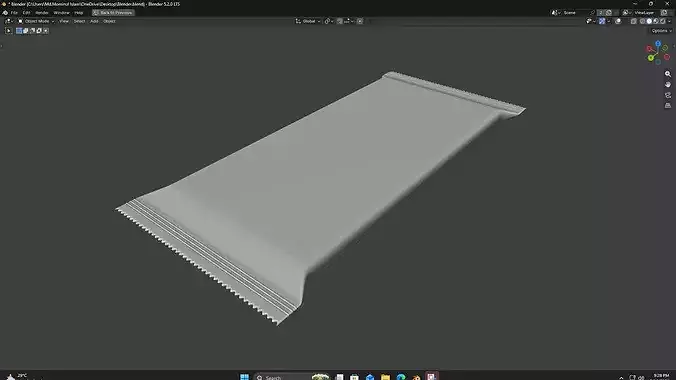Choose the Invert selection mode icon

point(39,31)
